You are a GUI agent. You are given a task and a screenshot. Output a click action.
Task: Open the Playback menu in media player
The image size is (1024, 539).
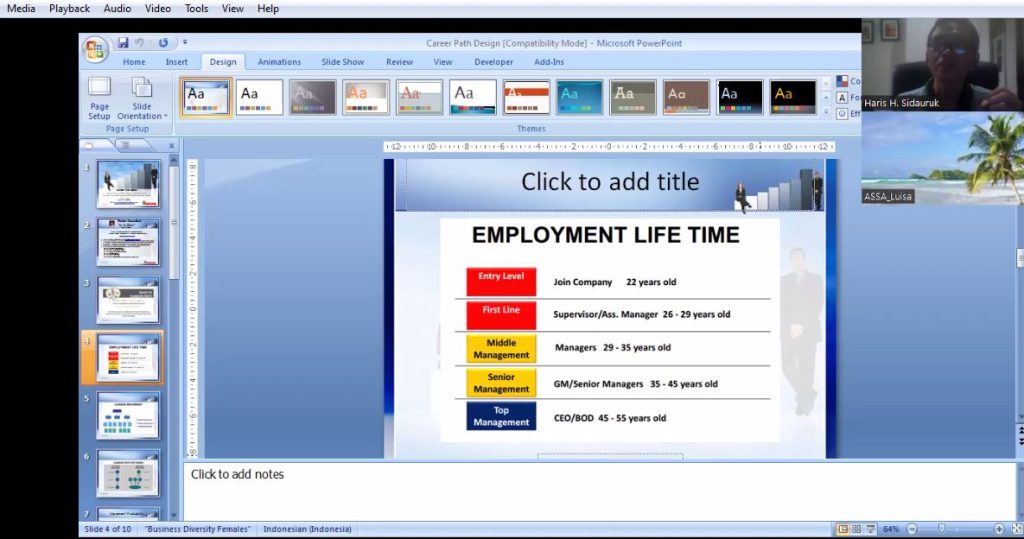click(x=69, y=8)
